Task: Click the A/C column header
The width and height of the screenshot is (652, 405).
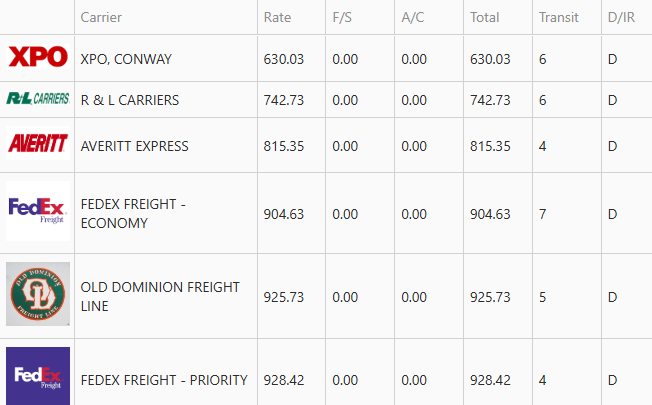Action: (412, 17)
